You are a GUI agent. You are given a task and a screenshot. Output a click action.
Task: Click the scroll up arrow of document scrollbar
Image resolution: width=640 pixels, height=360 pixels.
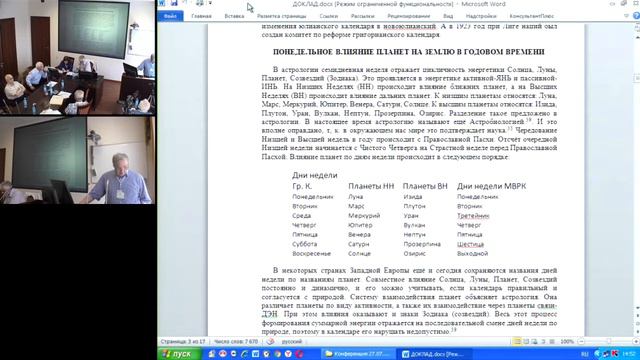(x=637, y=38)
